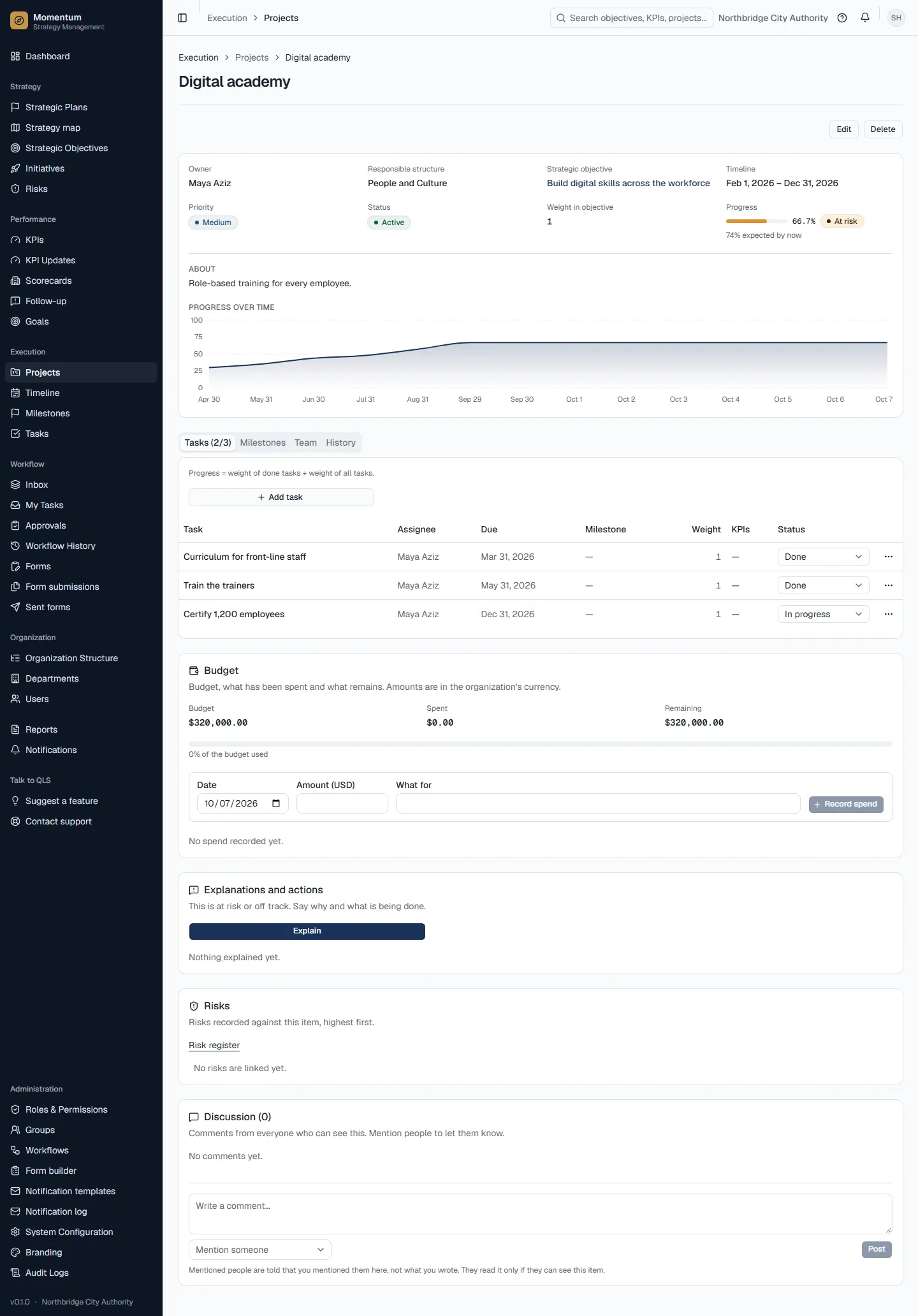Click the Explain button
Viewport: 918px width, 1316px height.
pos(307,931)
